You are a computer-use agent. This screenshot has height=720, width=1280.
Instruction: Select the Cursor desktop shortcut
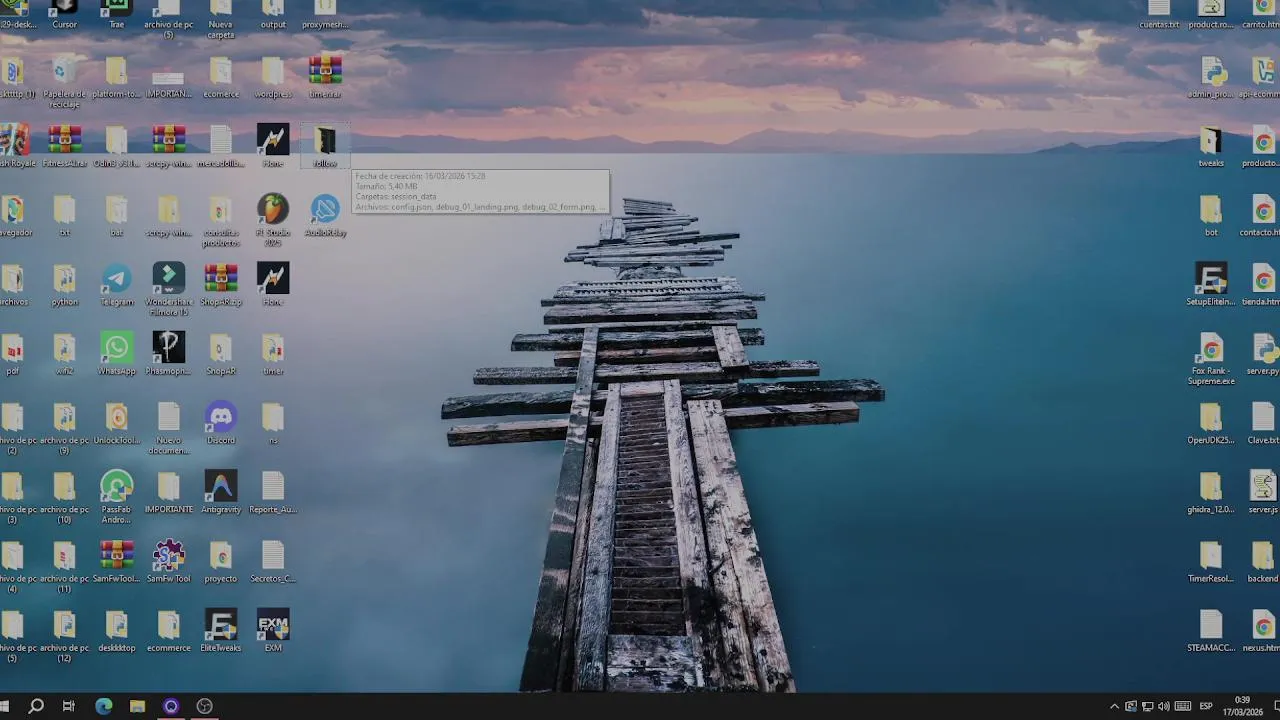pyautogui.click(x=64, y=12)
